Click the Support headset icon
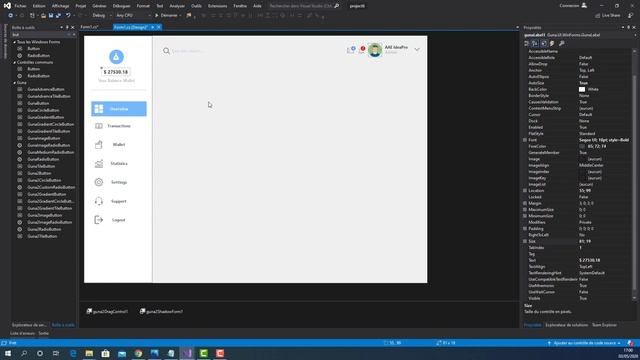This screenshot has height=360, width=640. click(x=99, y=201)
